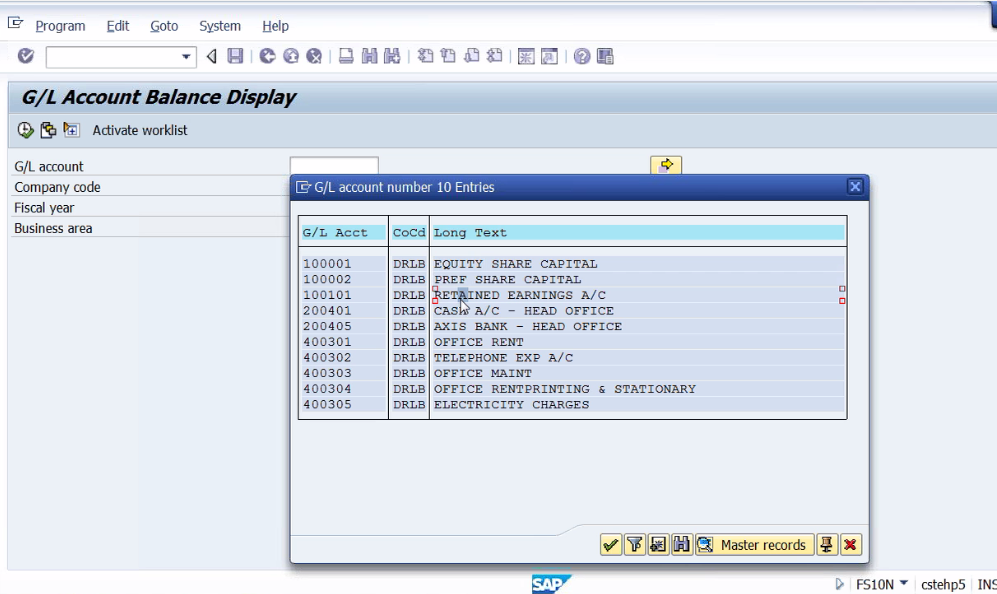Open the Goto menu
The image size is (997, 594).
tap(164, 26)
